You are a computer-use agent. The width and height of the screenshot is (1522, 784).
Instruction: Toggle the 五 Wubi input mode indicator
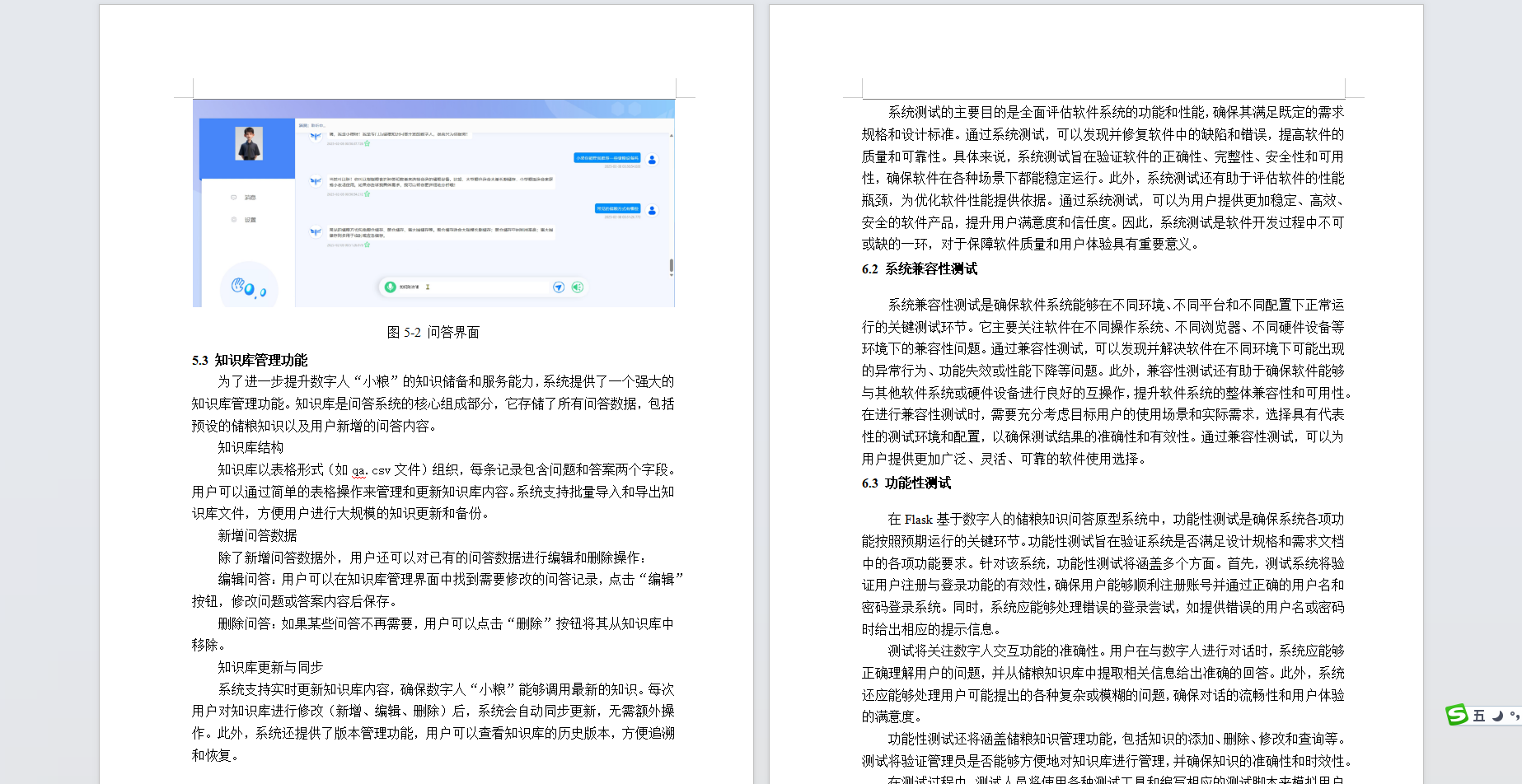(1479, 716)
